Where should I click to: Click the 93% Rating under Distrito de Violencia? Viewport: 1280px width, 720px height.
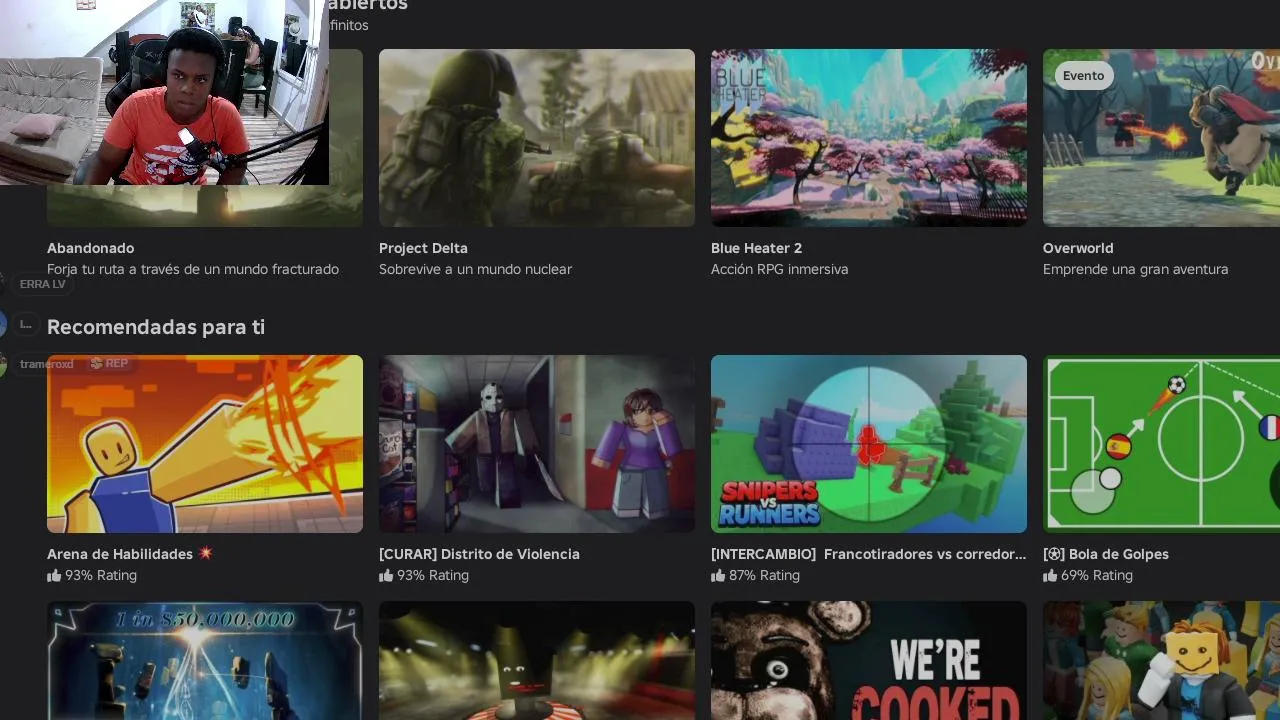click(x=433, y=576)
